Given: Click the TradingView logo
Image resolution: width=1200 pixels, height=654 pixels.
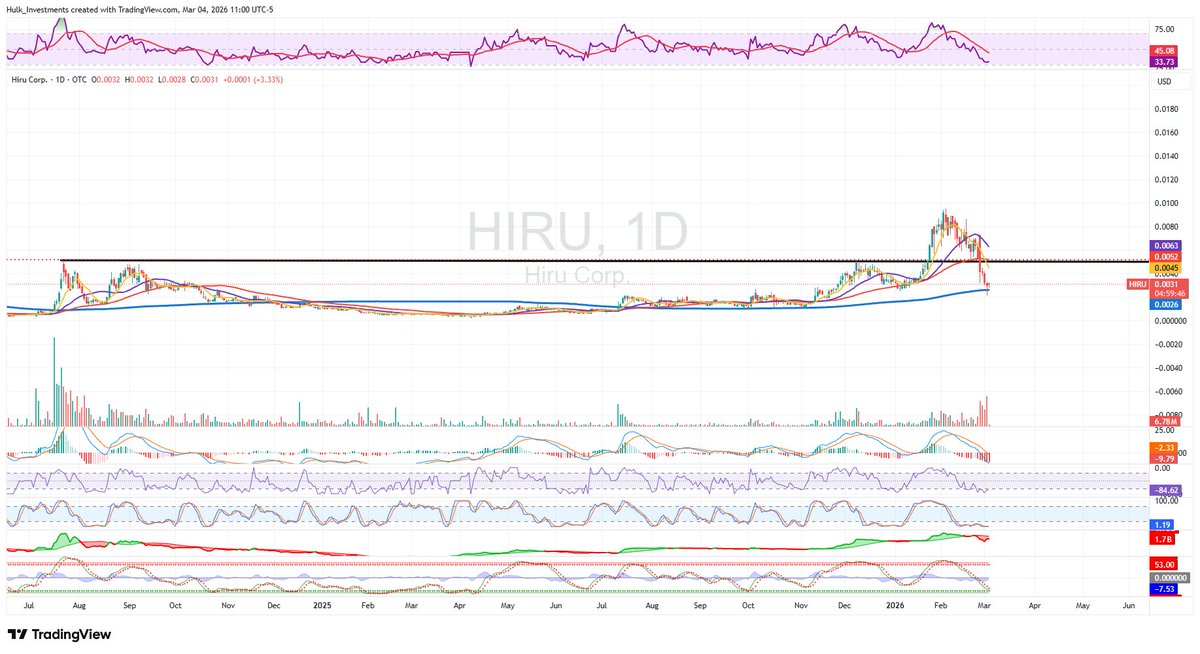Looking at the screenshot, I should [x=60, y=634].
